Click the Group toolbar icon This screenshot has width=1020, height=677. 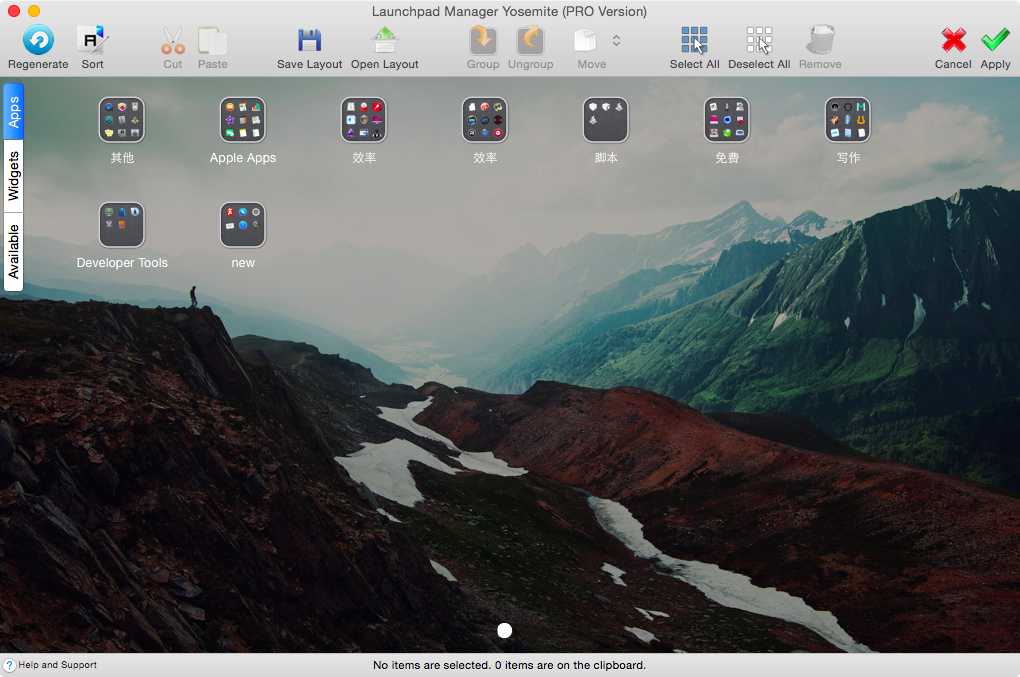pyautogui.click(x=483, y=40)
